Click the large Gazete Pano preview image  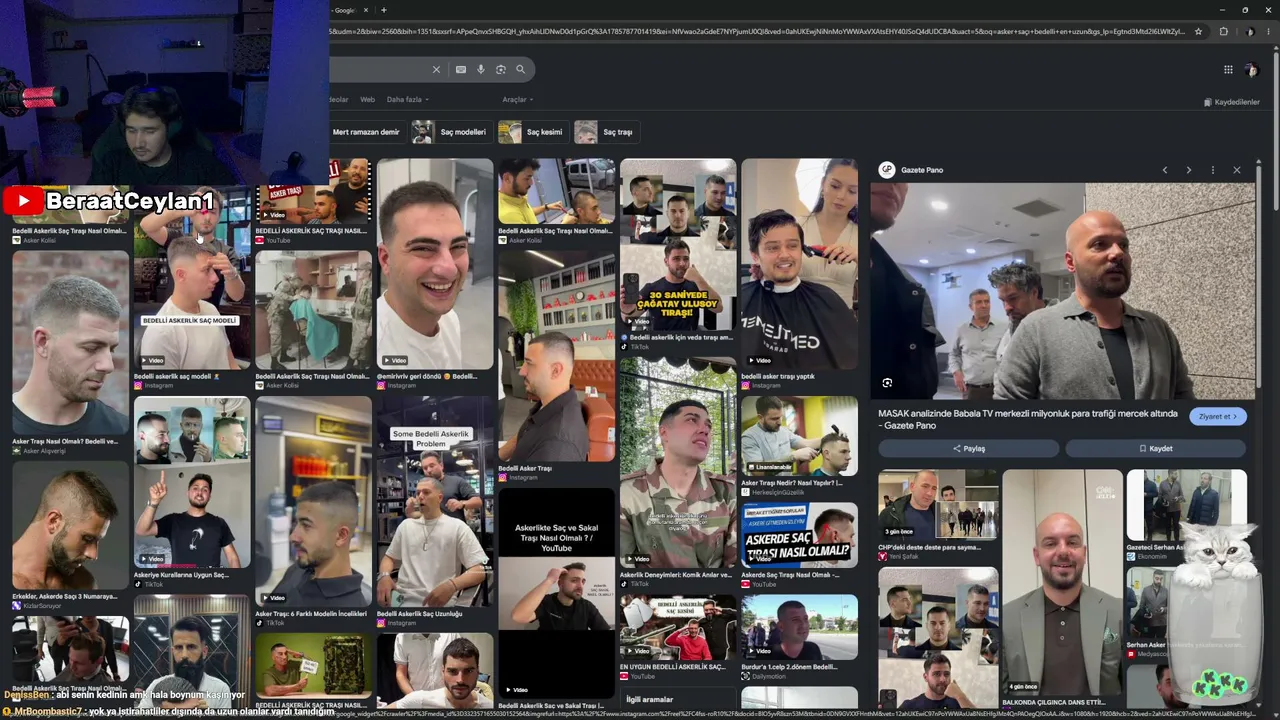[x=1062, y=291]
